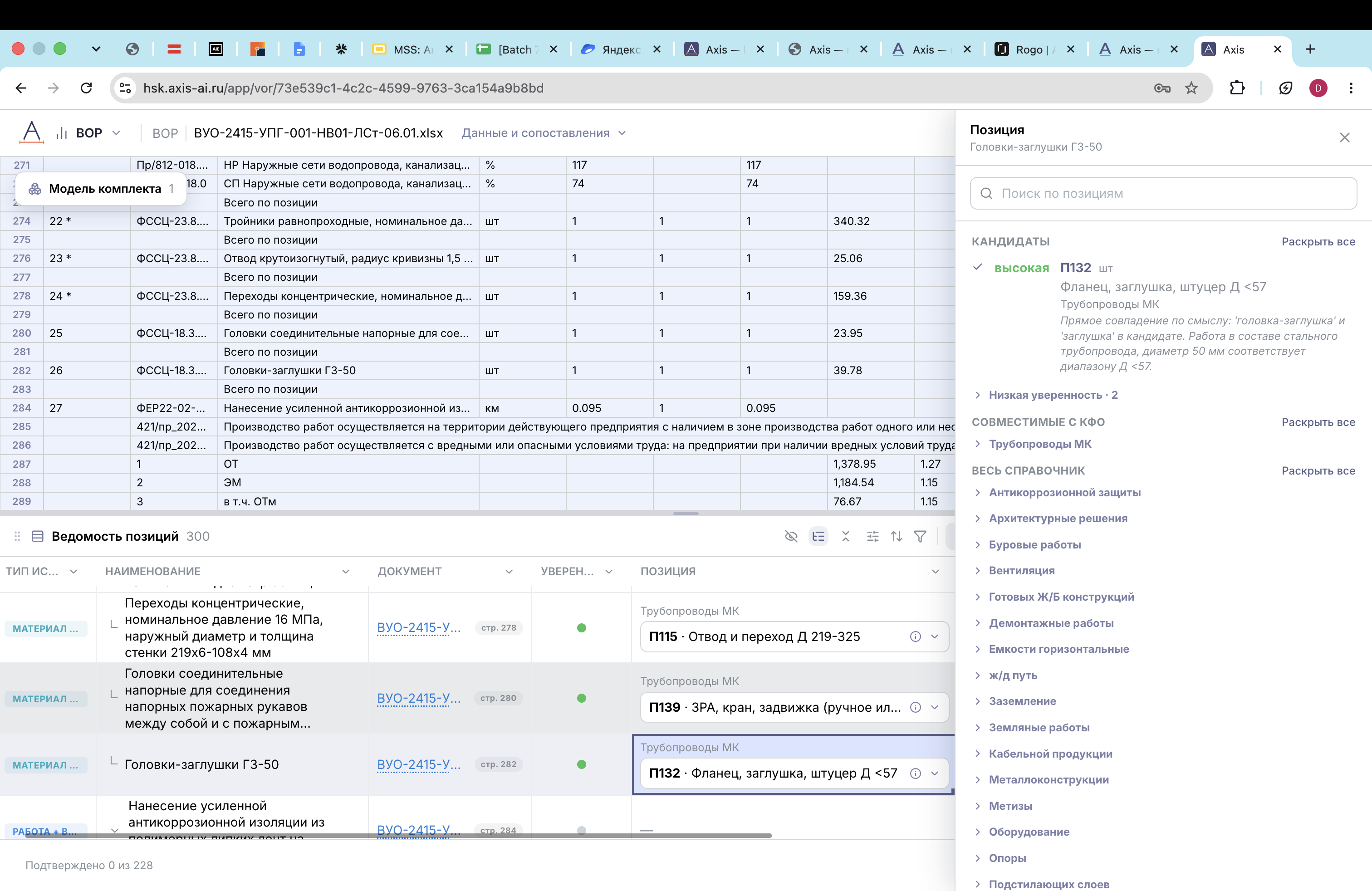Click Раскрыть все next to Кандидаты
Viewport: 1372px width, 891px height.
1318,241
